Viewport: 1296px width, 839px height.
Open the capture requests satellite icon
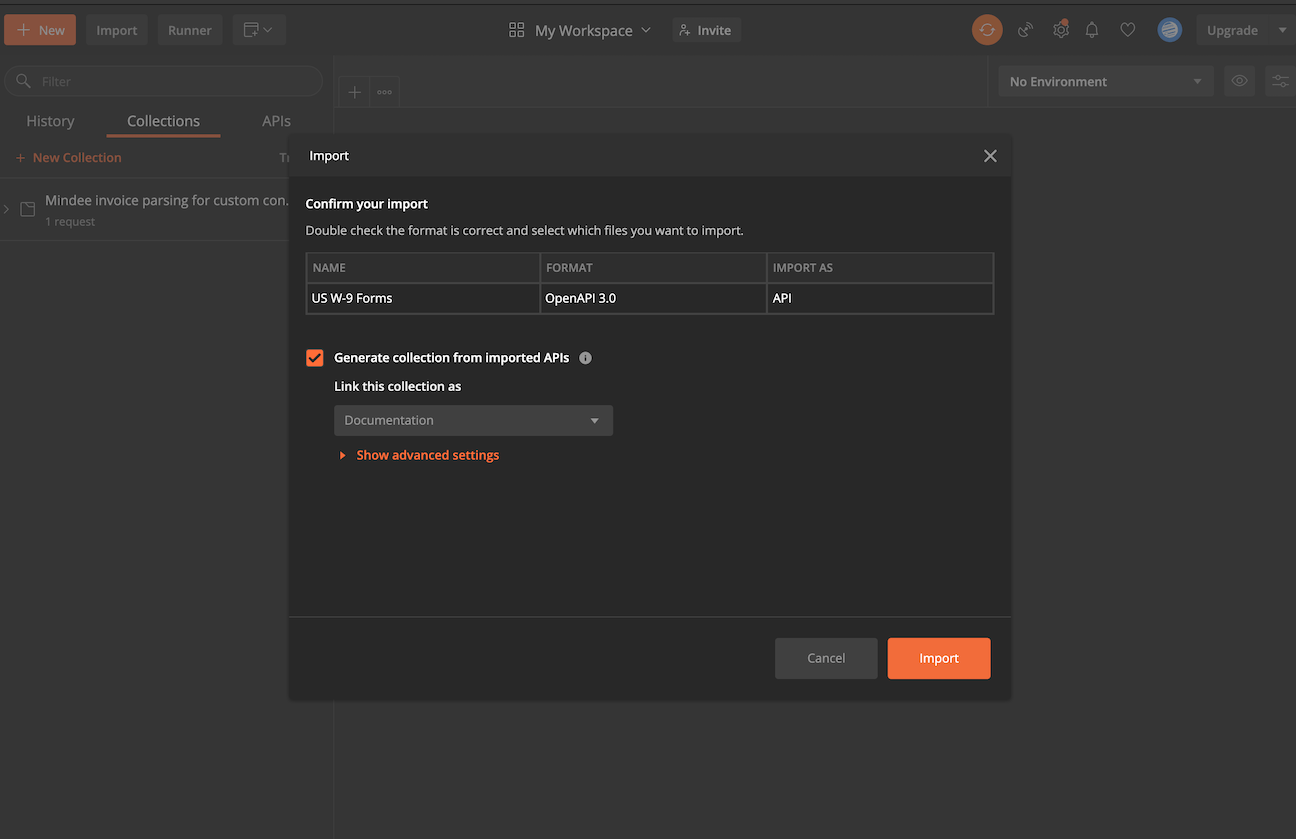(1025, 30)
